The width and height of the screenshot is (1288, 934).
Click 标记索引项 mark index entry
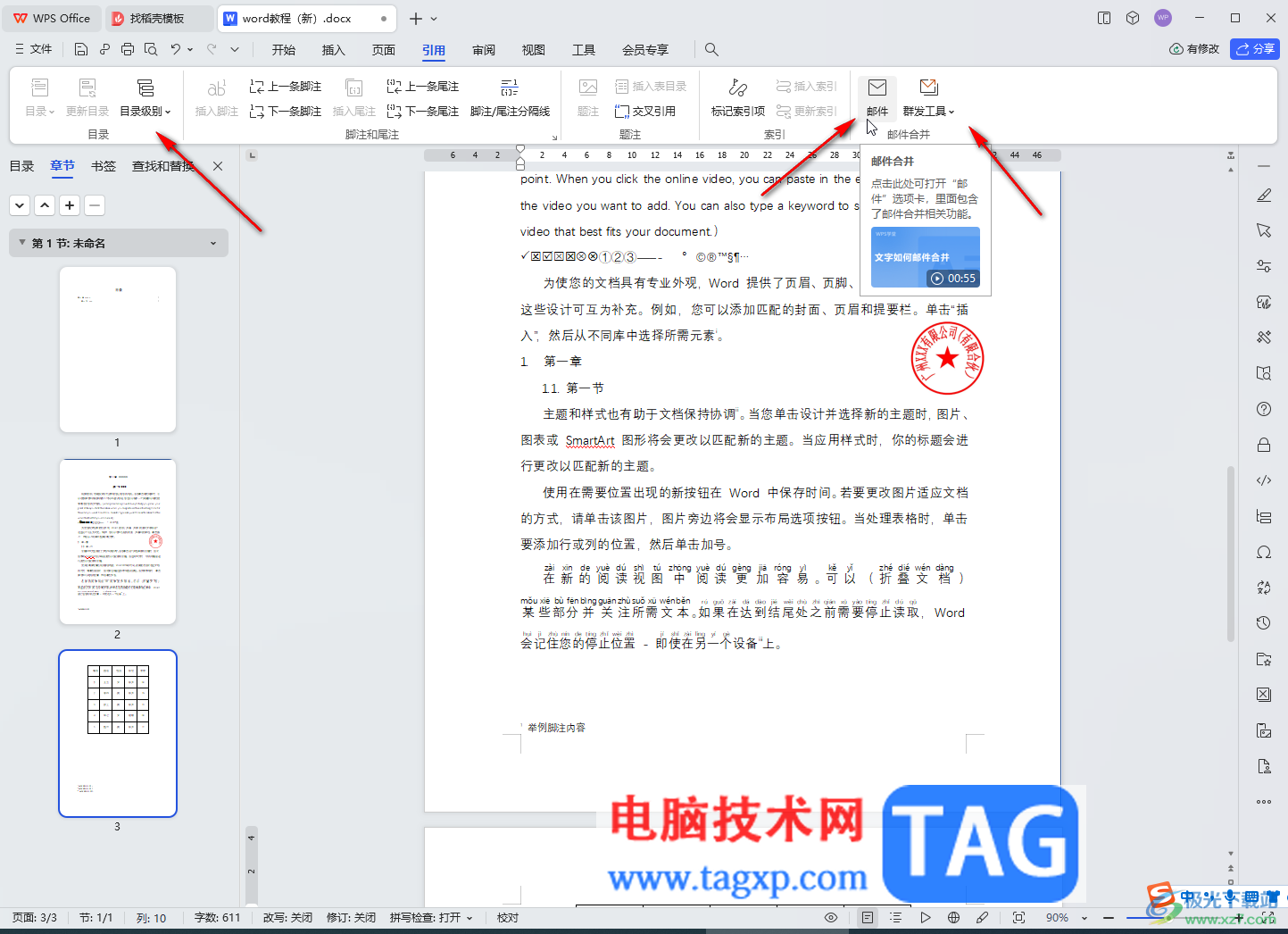click(738, 98)
